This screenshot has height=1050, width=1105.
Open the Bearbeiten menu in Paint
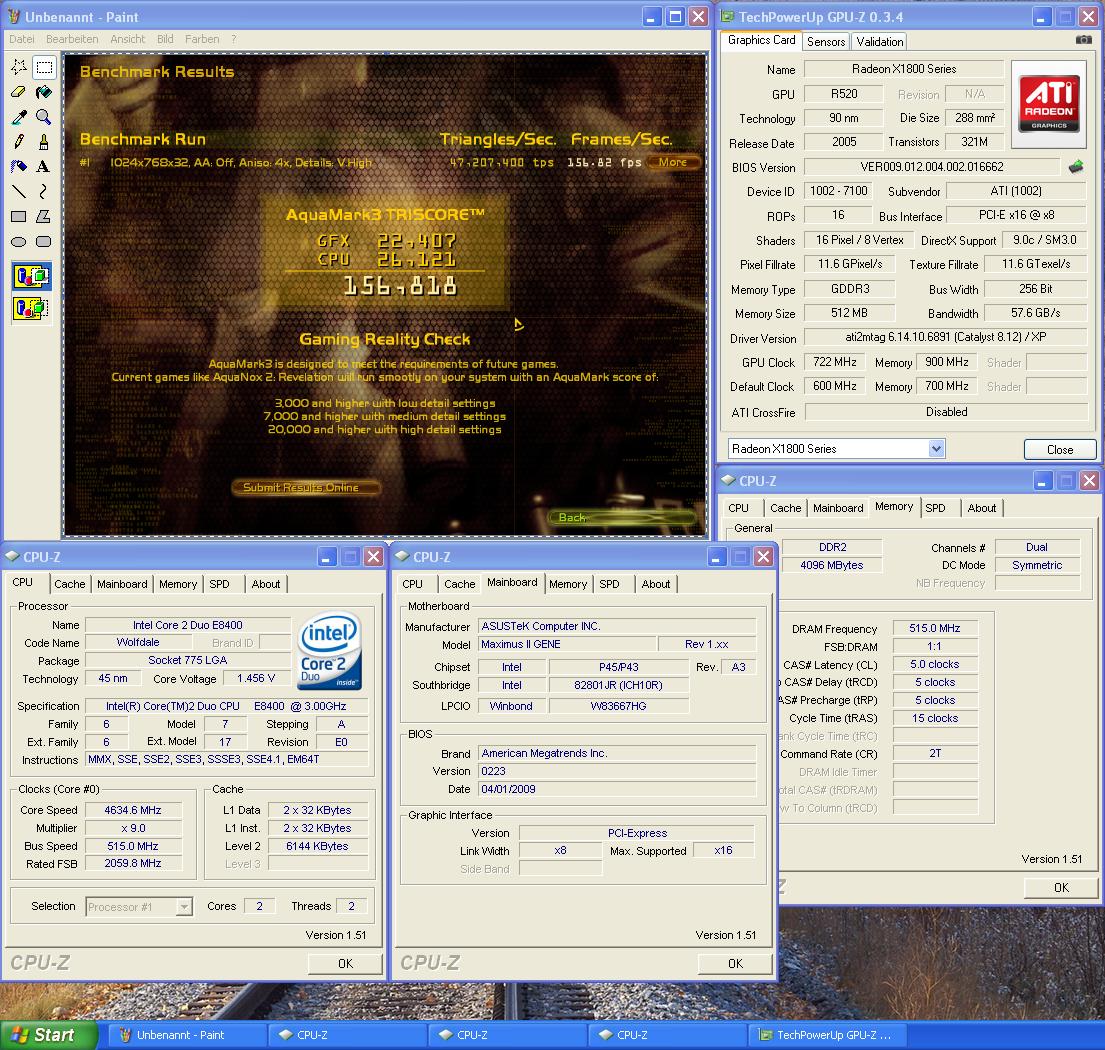point(72,39)
